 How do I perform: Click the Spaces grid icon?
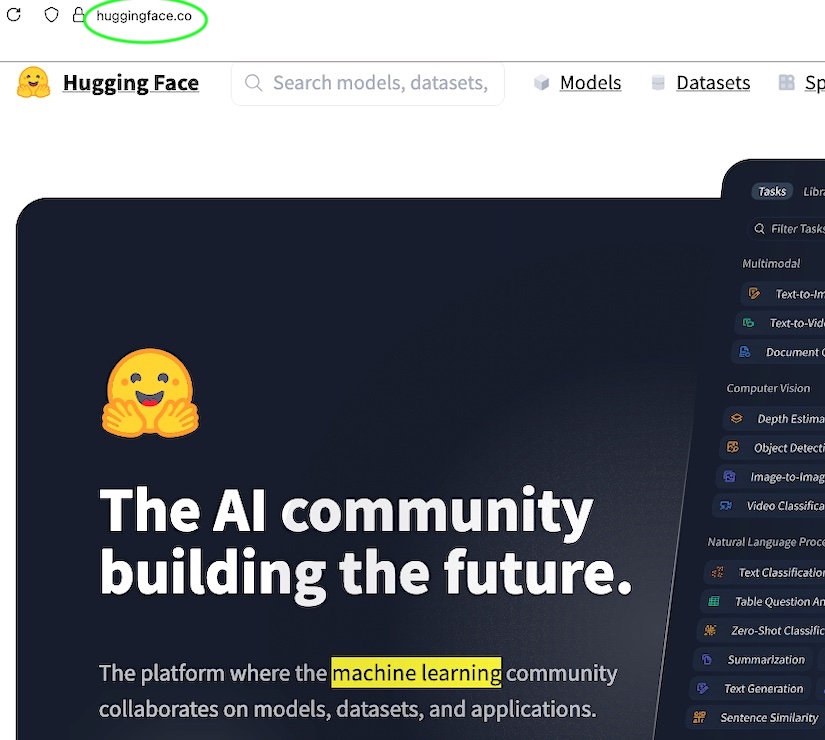[x=787, y=83]
